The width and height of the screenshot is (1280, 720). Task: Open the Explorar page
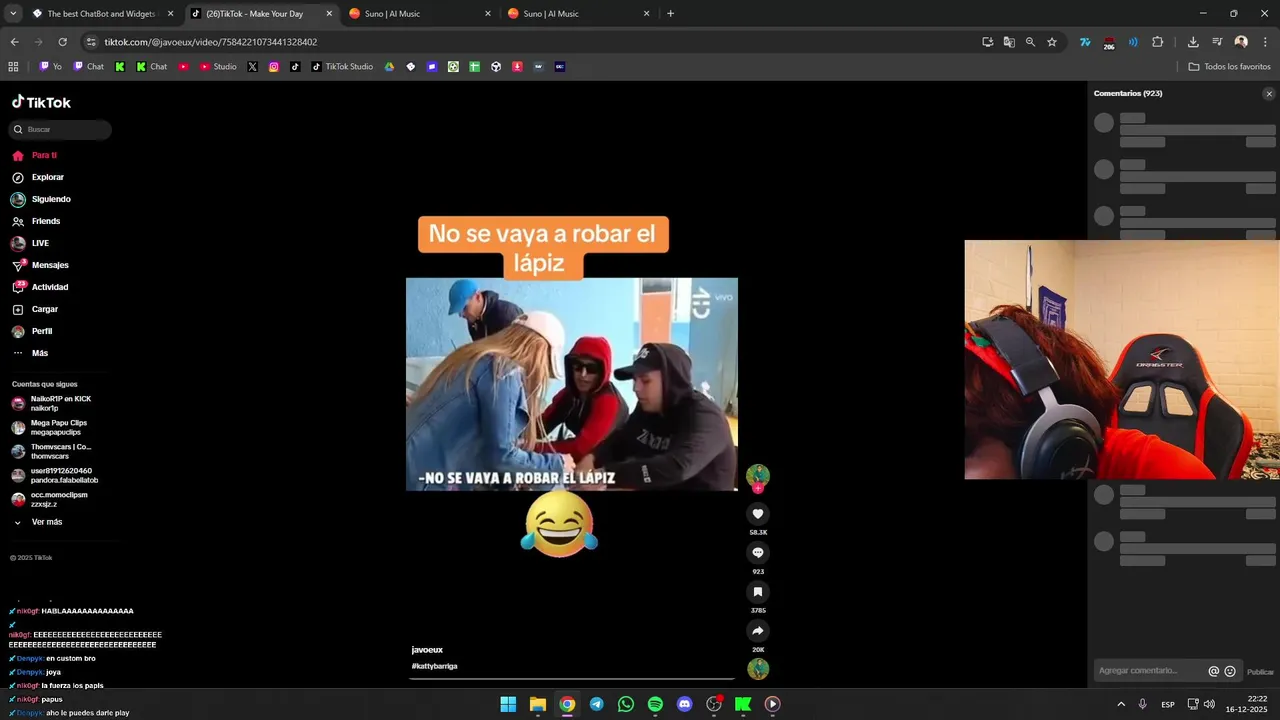(x=47, y=178)
